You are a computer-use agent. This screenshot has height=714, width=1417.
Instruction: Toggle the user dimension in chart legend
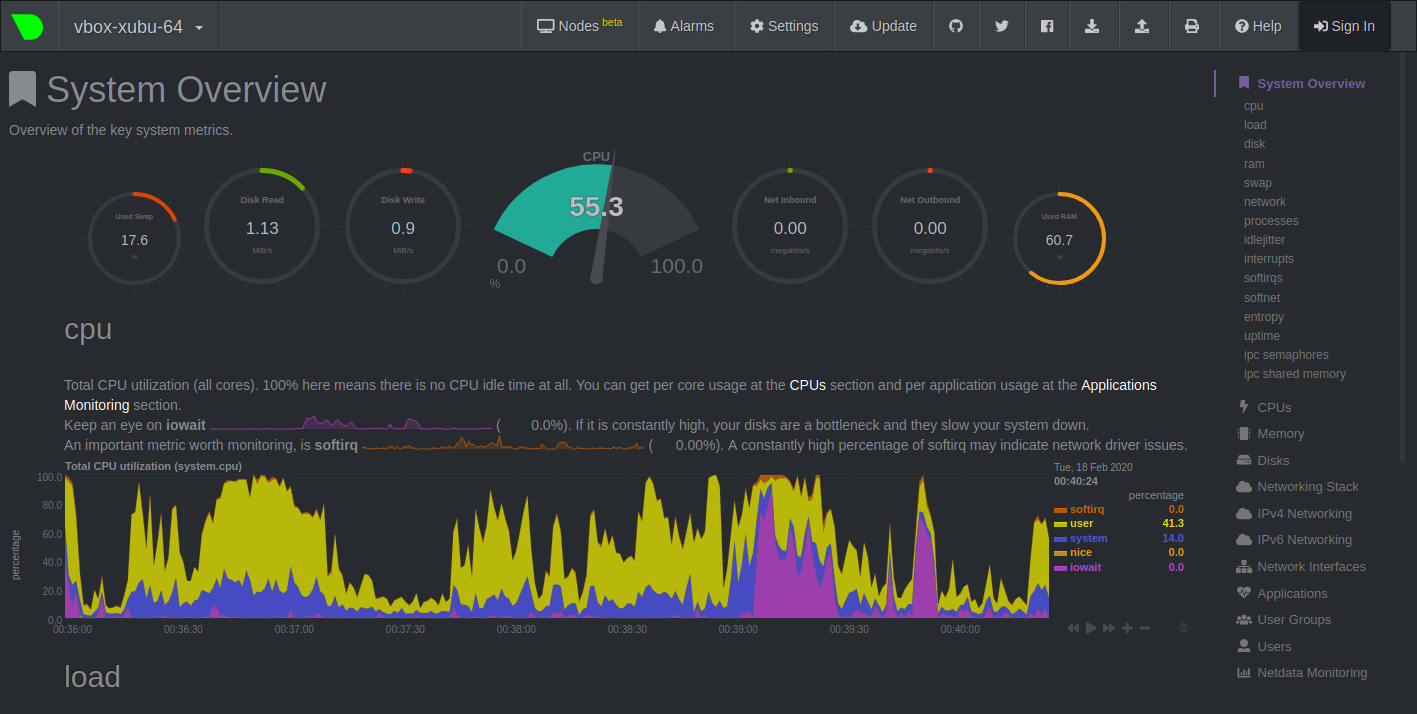tap(1081, 524)
